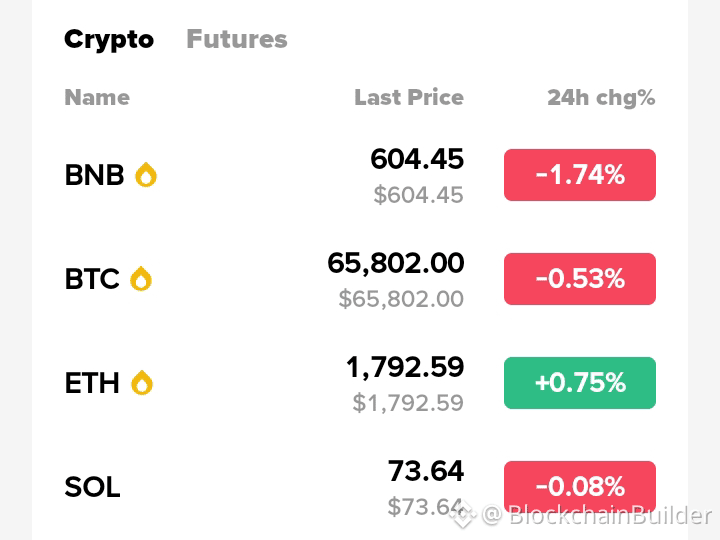Click the -1.74% change badge for BNB
Image resolution: width=720 pixels, height=540 pixels.
click(x=580, y=175)
